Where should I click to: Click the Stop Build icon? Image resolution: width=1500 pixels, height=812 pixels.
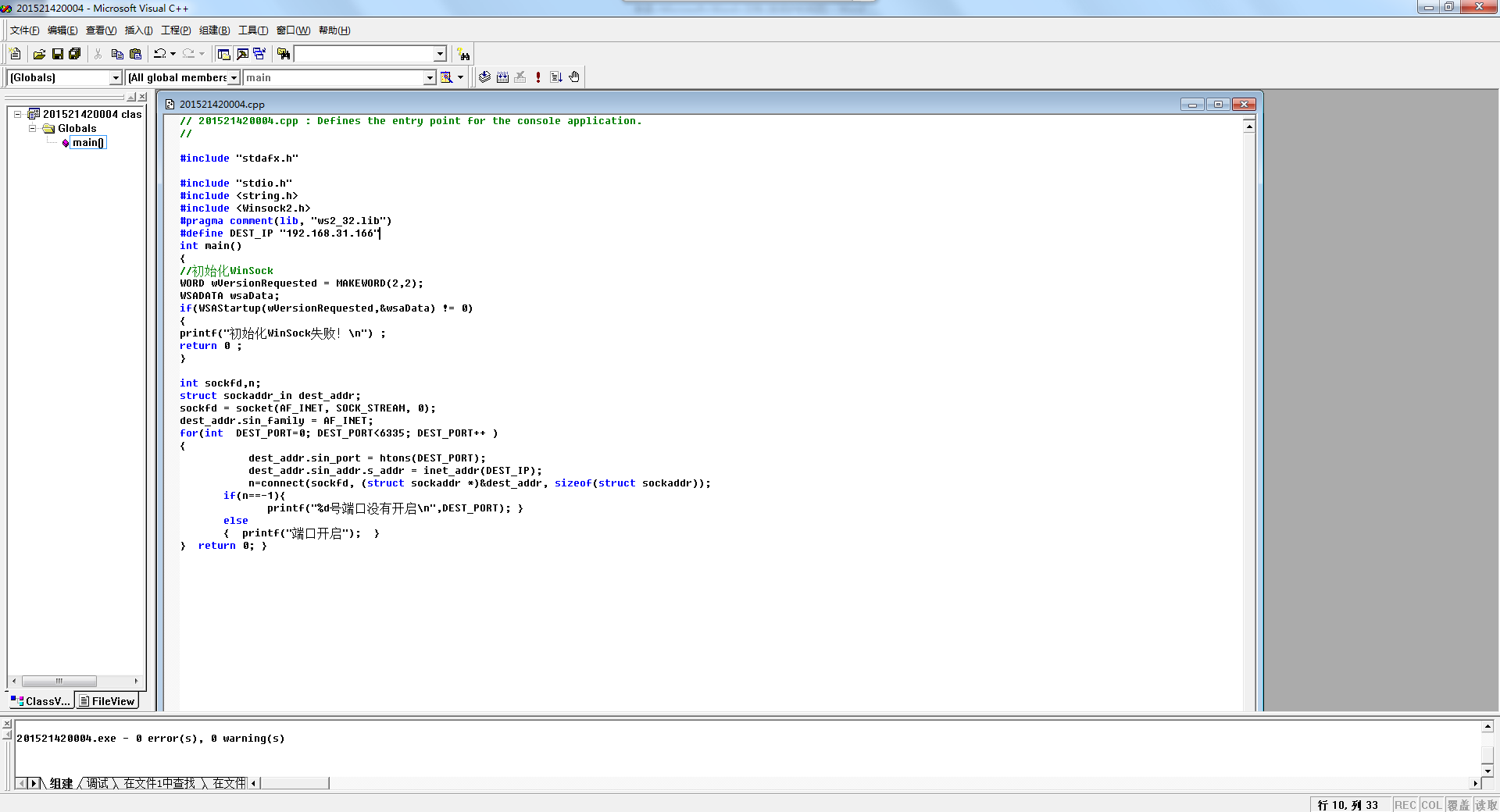(x=520, y=77)
